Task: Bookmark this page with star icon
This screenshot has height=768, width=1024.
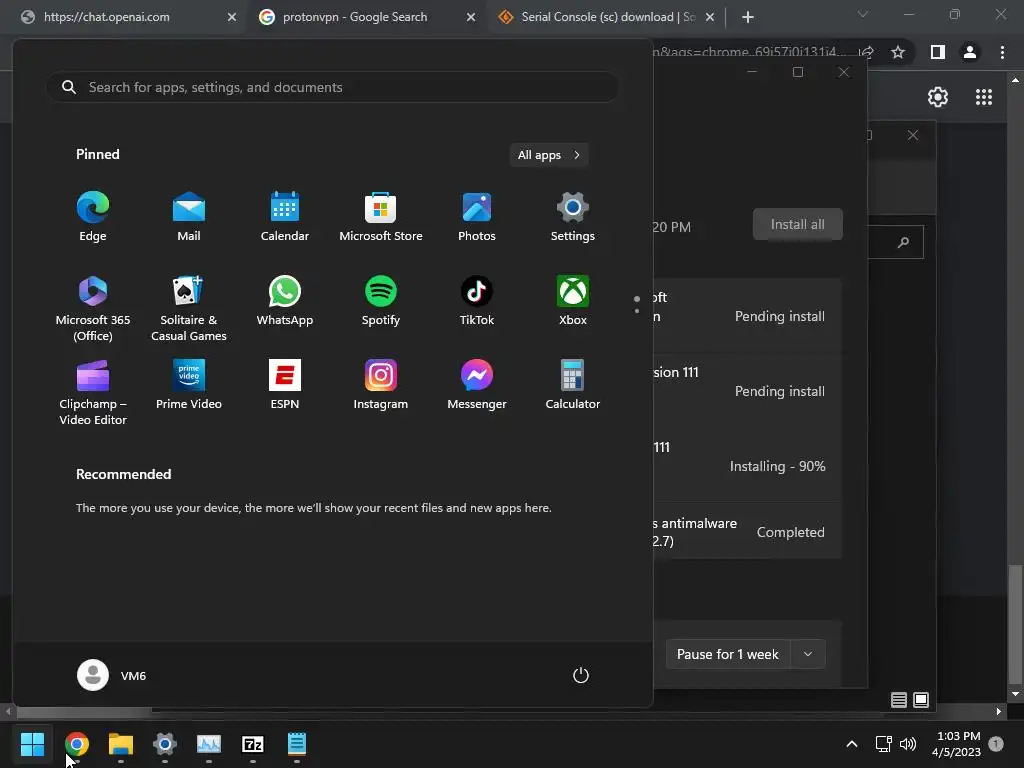Action: pos(898,52)
